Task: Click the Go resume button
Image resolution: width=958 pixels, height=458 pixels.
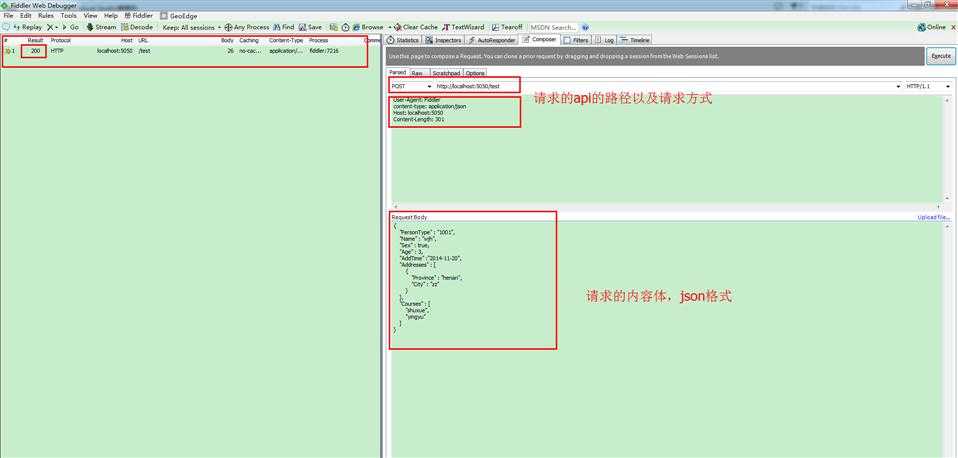Action: pos(71,27)
